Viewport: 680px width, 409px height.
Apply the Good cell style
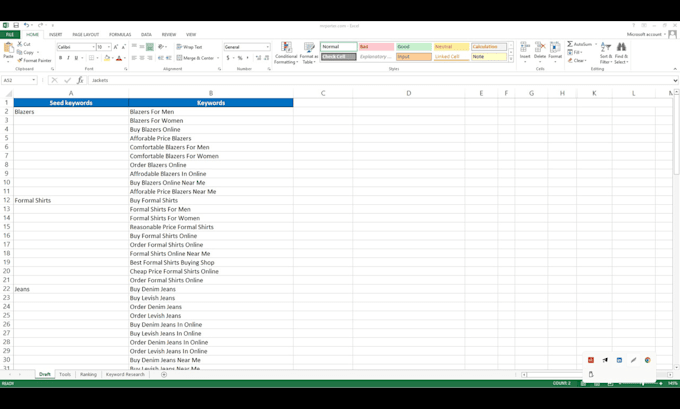click(414, 47)
